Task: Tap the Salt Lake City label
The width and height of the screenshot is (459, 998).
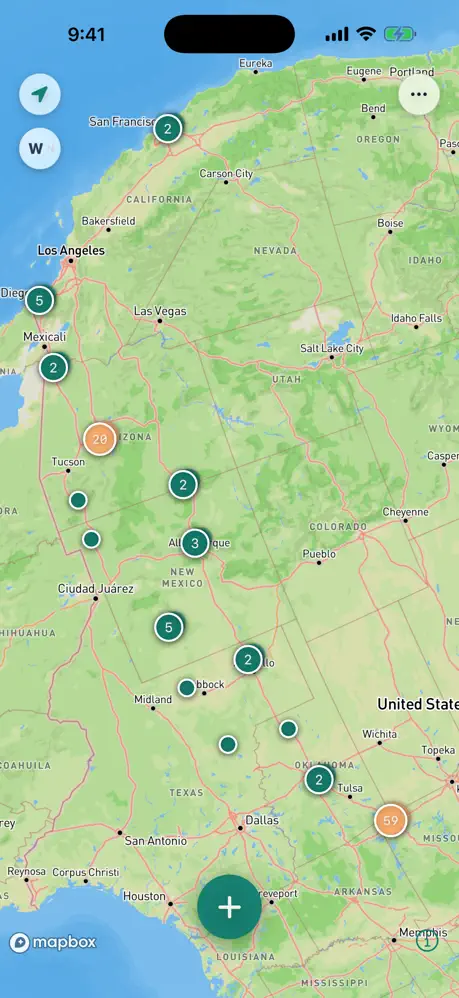Action: click(332, 348)
